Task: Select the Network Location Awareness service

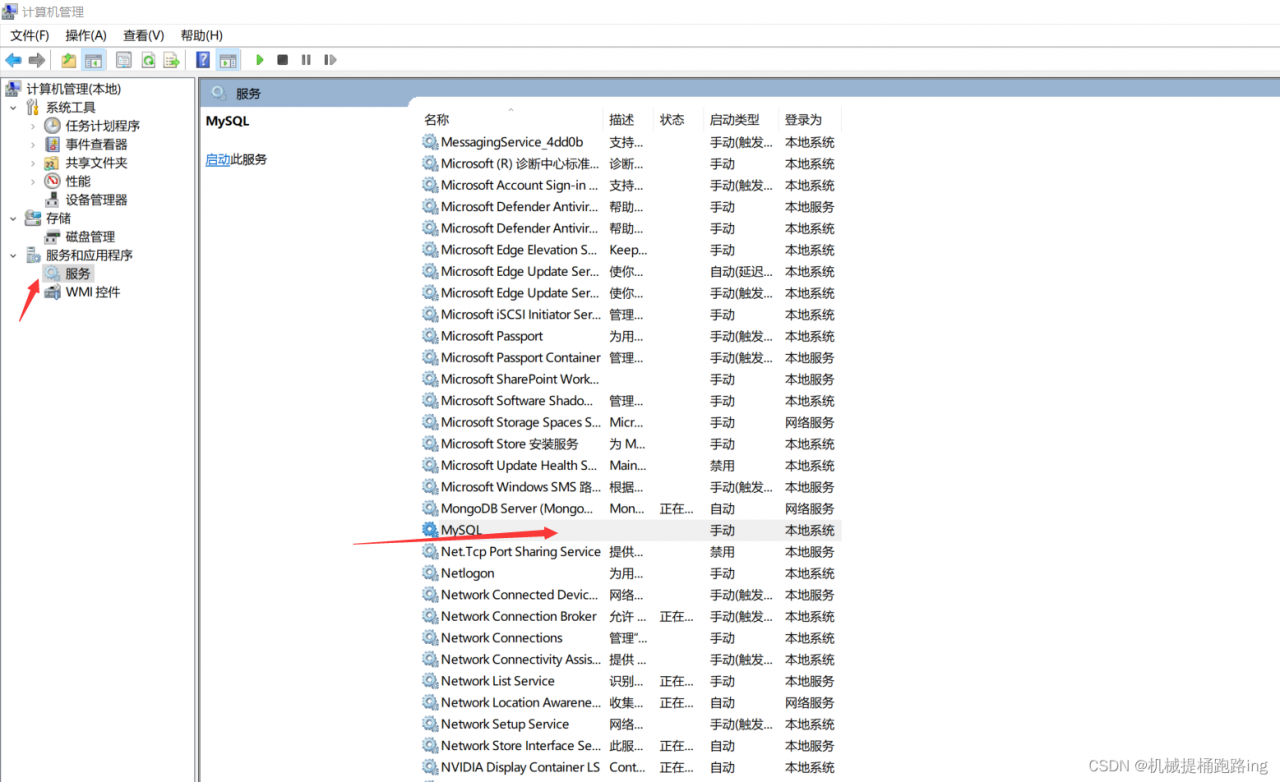Action: point(630,703)
